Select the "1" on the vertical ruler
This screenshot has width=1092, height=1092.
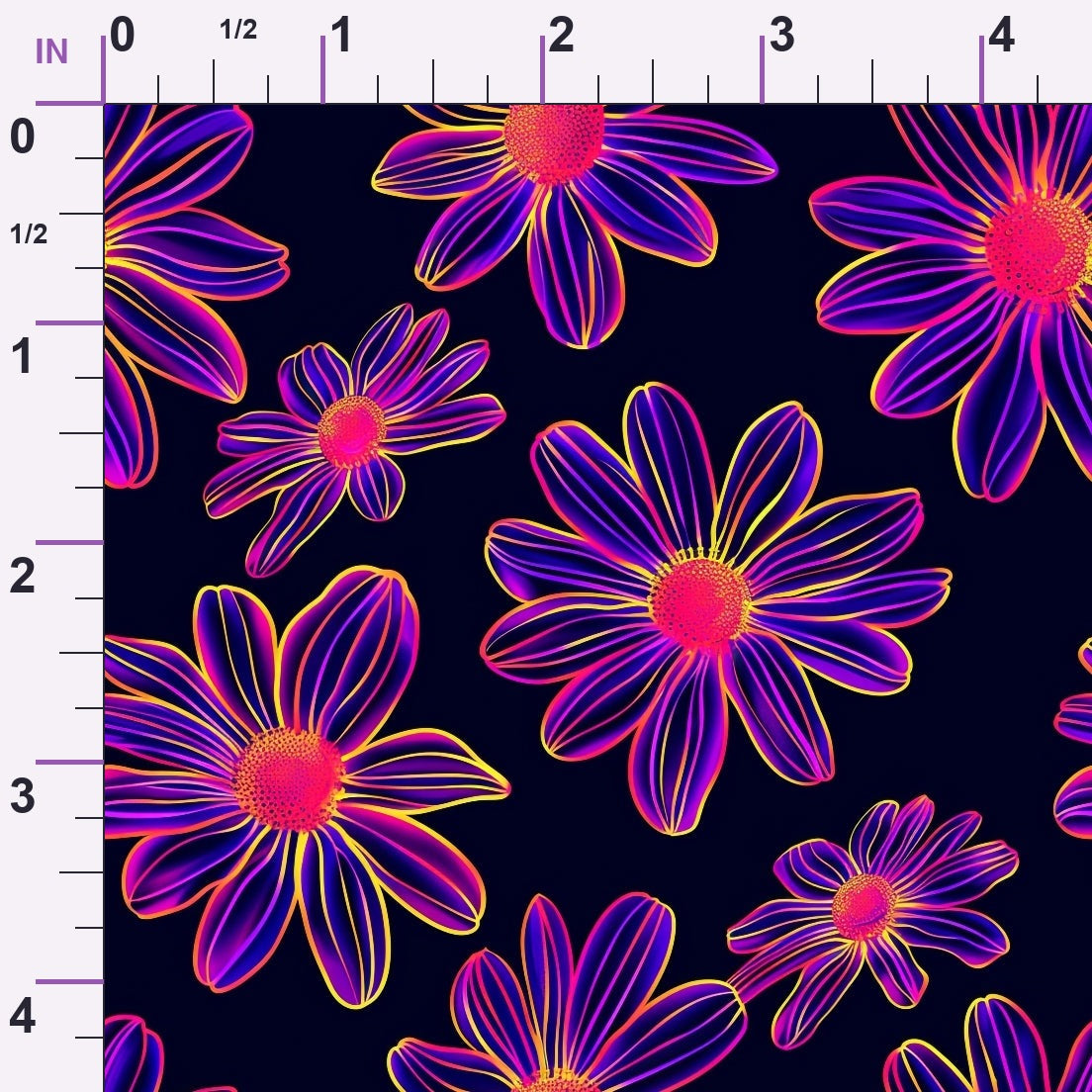23,356
